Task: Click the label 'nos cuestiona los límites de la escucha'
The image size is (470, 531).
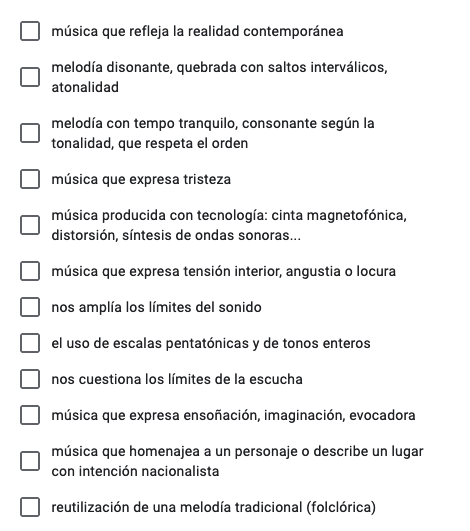Action: tap(177, 379)
